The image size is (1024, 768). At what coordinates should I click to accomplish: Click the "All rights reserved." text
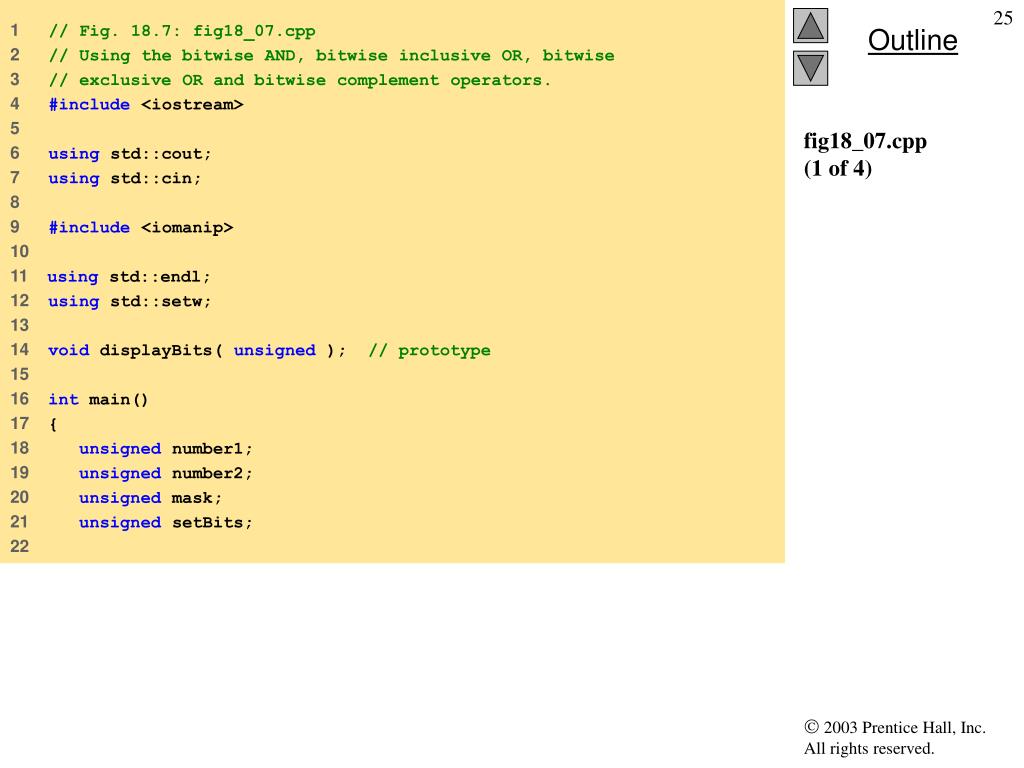pyautogui.click(x=869, y=748)
